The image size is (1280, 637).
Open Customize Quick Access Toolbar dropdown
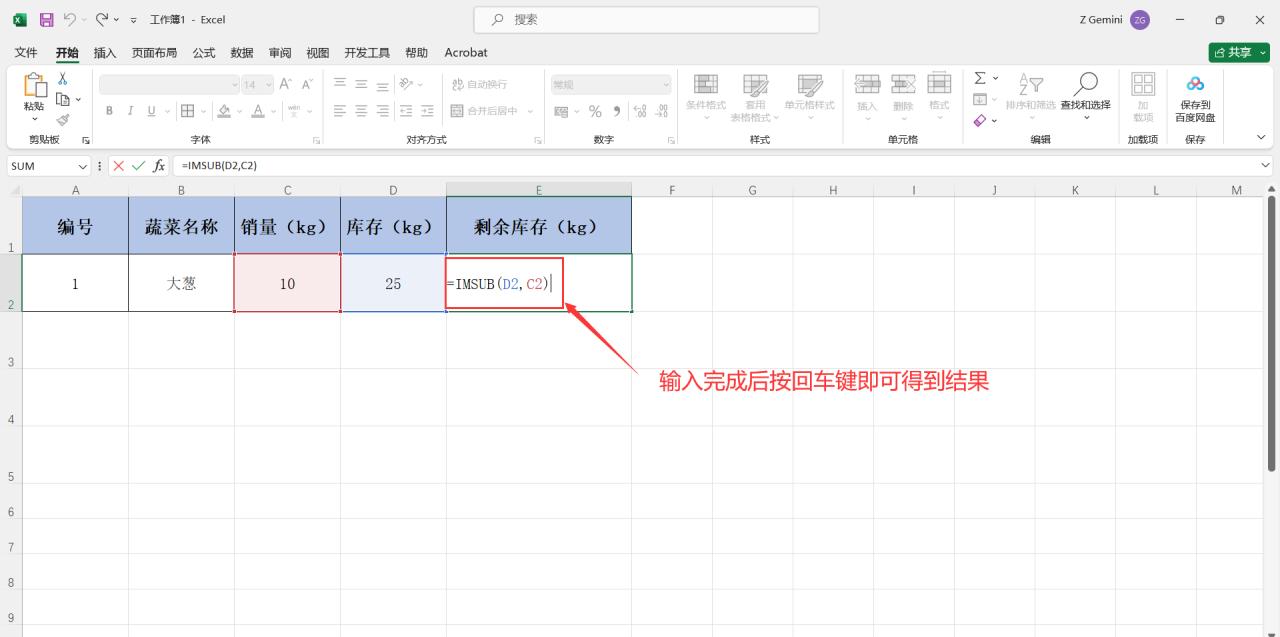coord(133,20)
